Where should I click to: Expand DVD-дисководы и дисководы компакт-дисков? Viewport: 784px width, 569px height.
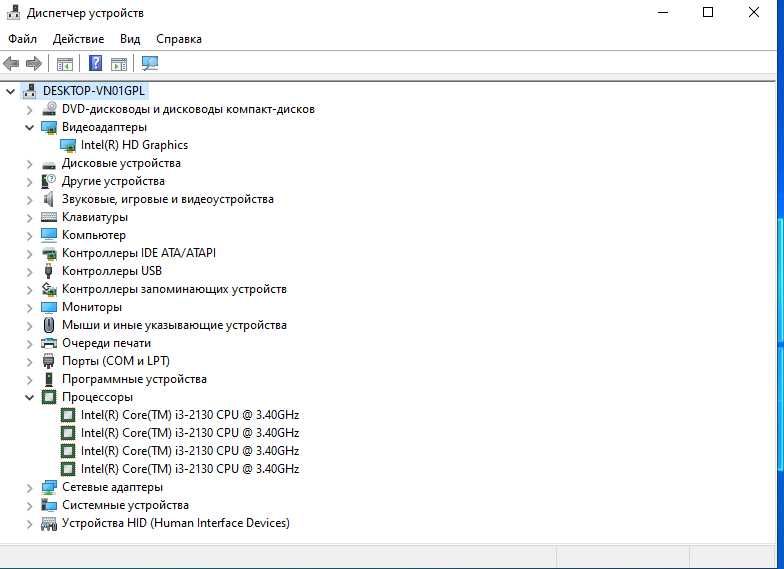[x=30, y=110]
